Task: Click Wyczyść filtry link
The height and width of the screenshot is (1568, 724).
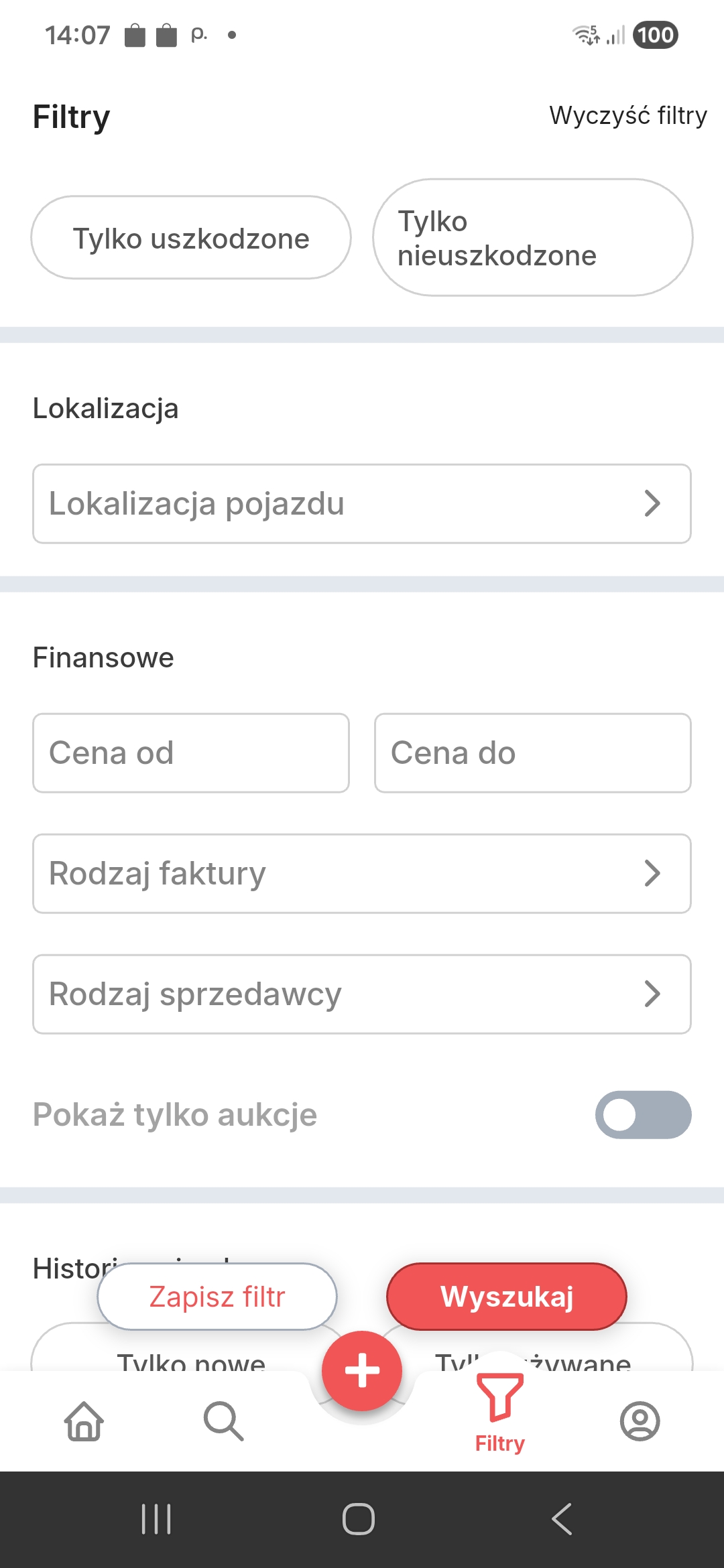Action: [x=627, y=115]
